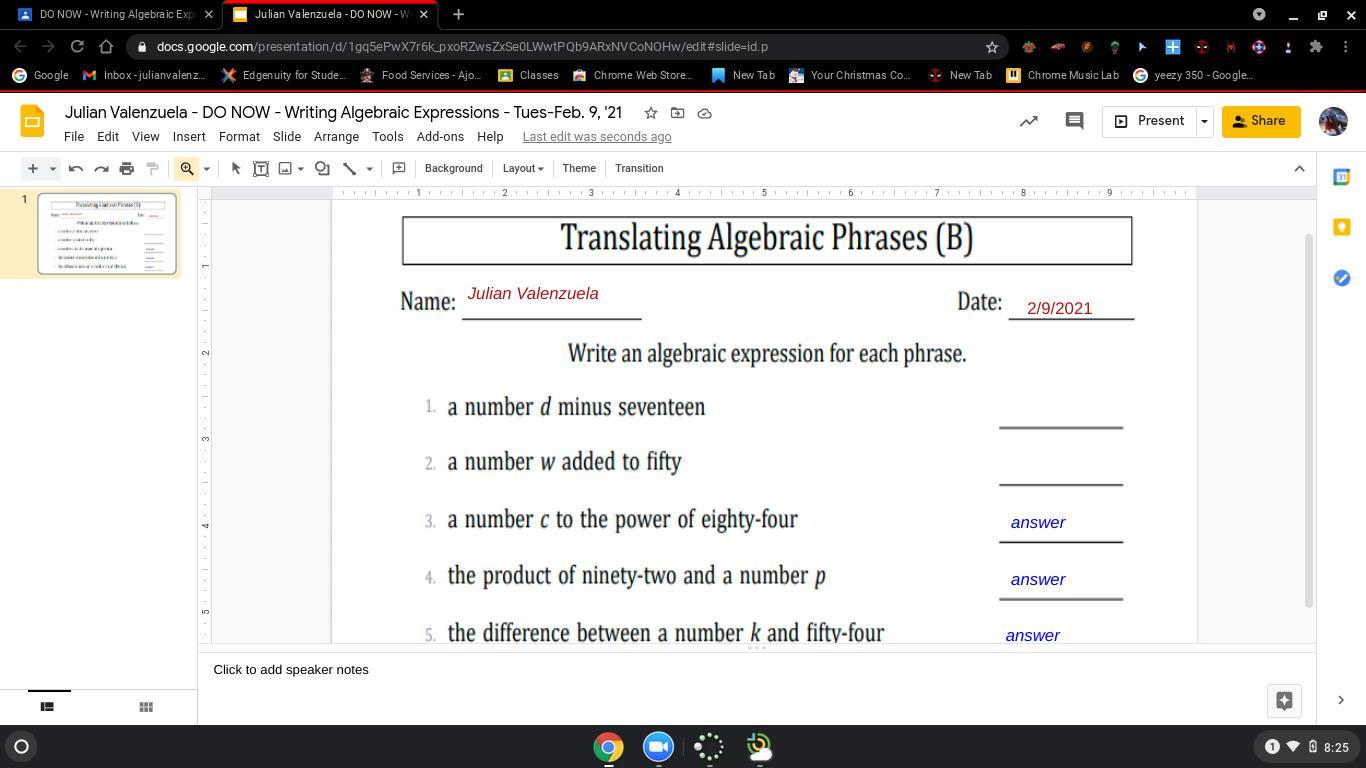The height and width of the screenshot is (768, 1366).
Task: Hide the menus with the up chevron
Action: [1299, 168]
